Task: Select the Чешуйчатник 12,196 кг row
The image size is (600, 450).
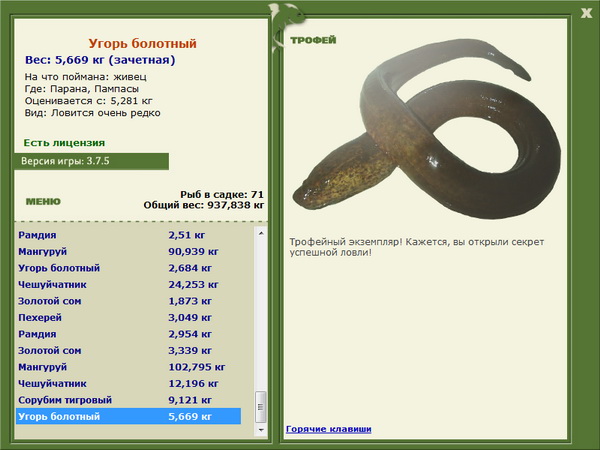Action: point(129,383)
